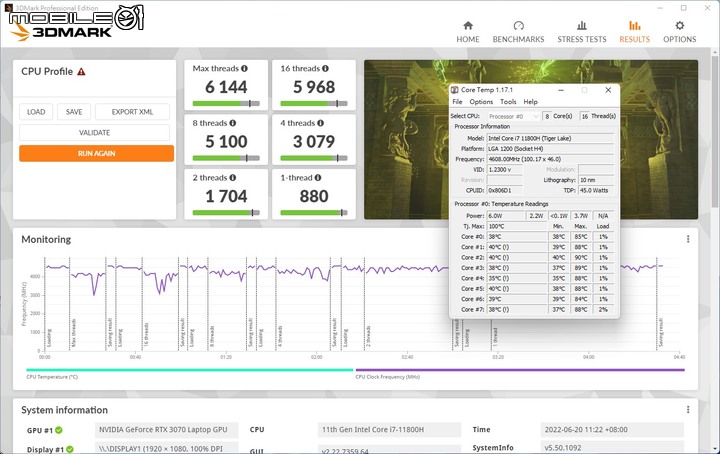This screenshot has width=720, height=454.
Task: Click info icon next to 2 threads
Action: coord(233,178)
